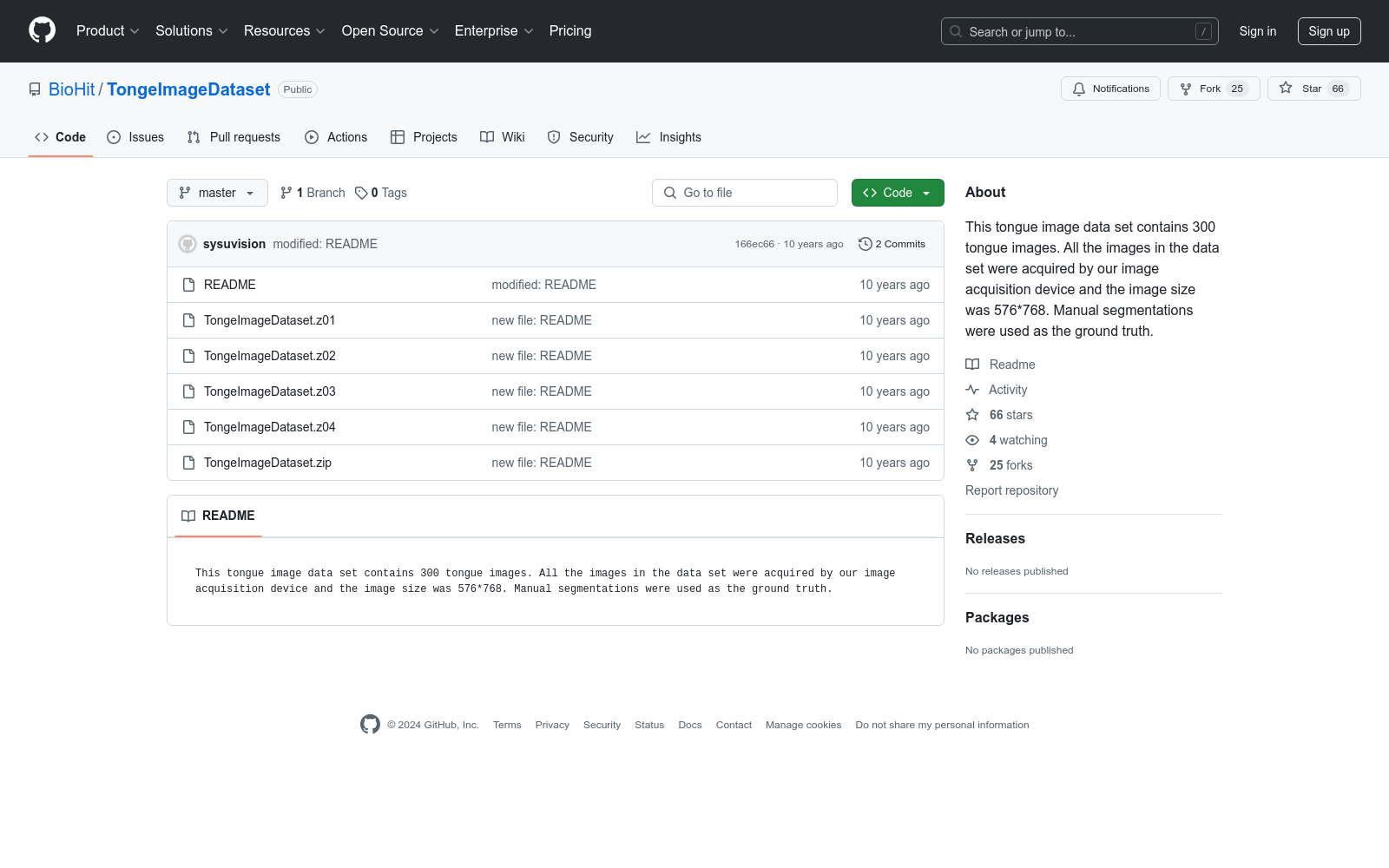Image resolution: width=1389 pixels, height=868 pixels.
Task: Click file icon beside TongeImageDataset.z03
Action: (188, 391)
